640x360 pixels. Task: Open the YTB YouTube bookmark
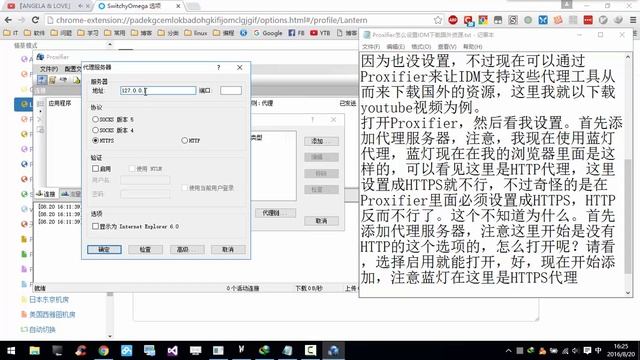click(x=320, y=33)
